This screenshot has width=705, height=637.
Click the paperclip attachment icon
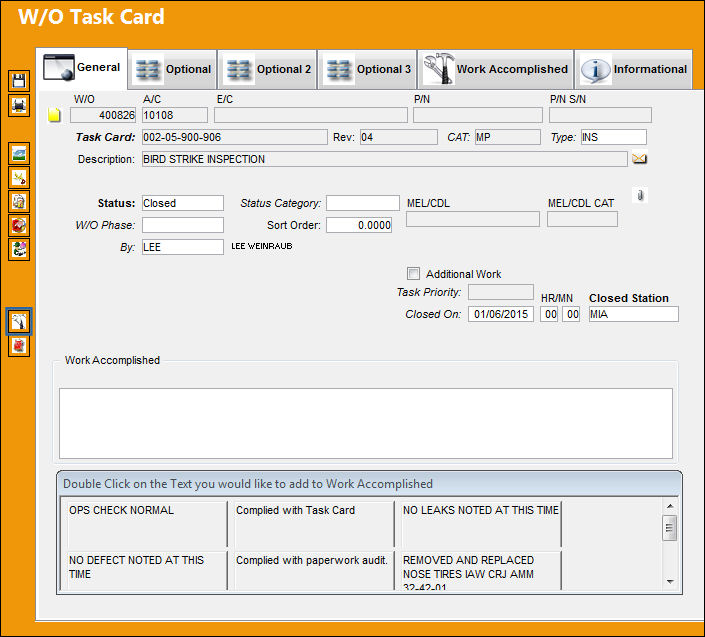click(640, 195)
